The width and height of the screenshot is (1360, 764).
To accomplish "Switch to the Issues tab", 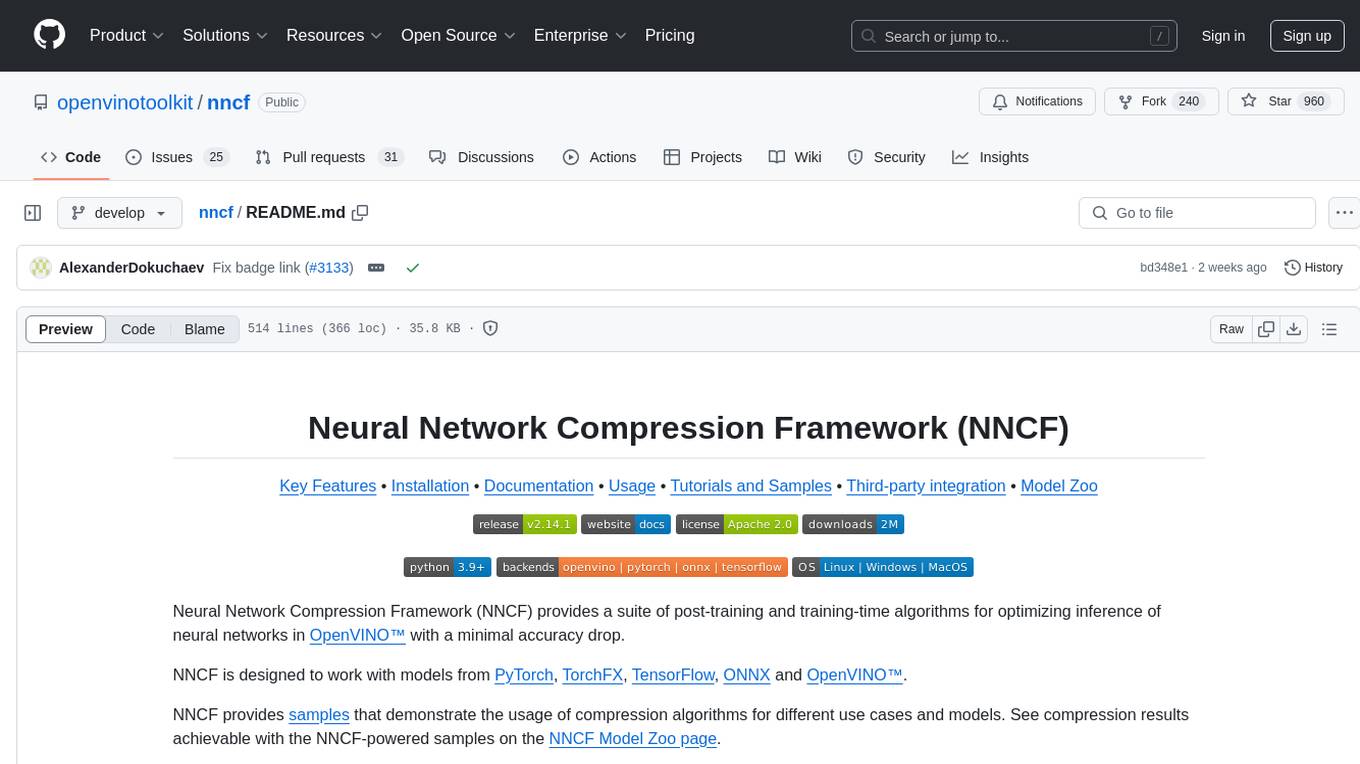I will [x=177, y=157].
